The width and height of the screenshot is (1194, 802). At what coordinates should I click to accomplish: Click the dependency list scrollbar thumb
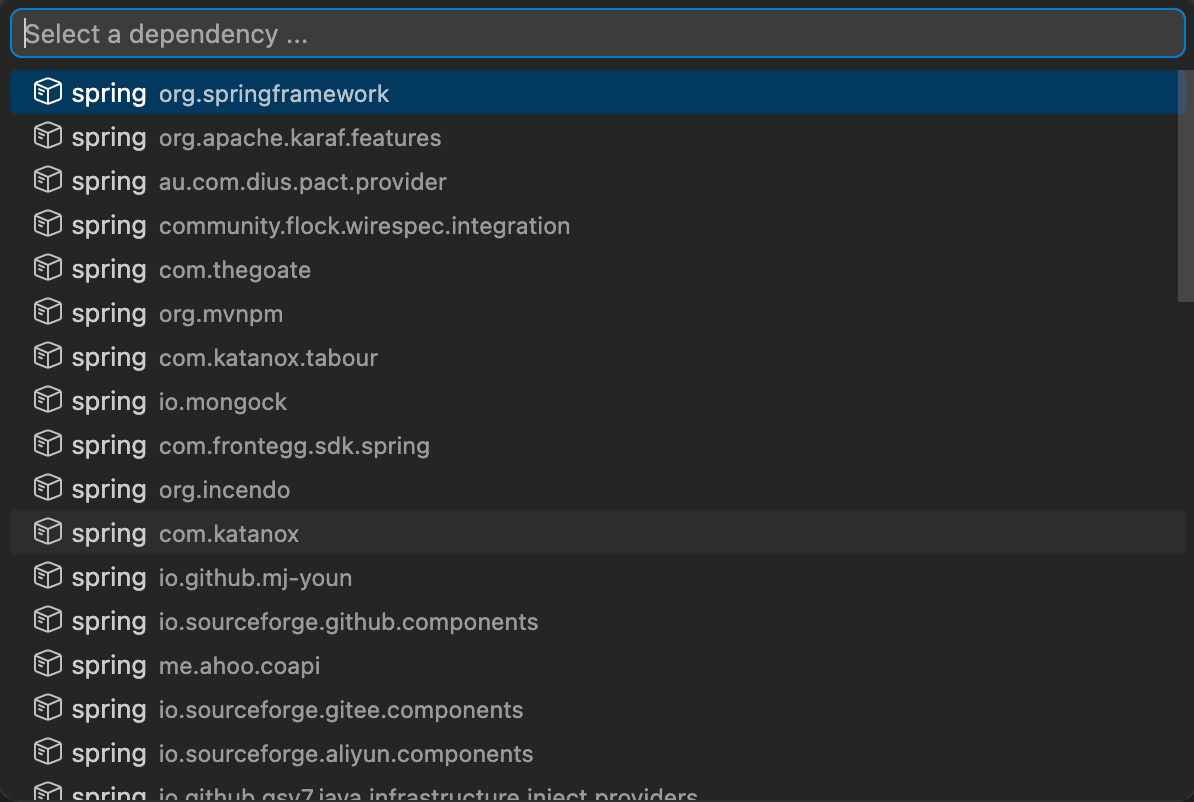1186,186
